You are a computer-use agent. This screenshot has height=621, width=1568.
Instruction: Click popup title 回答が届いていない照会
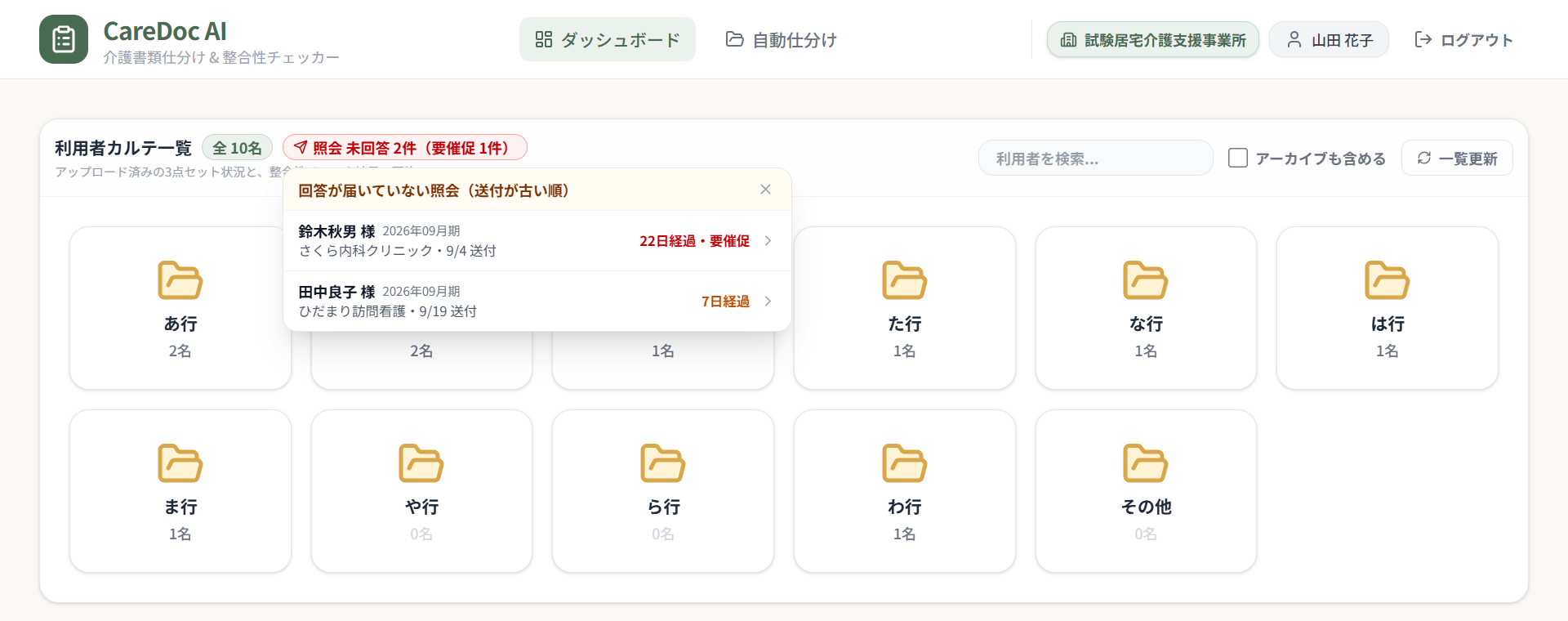434,190
